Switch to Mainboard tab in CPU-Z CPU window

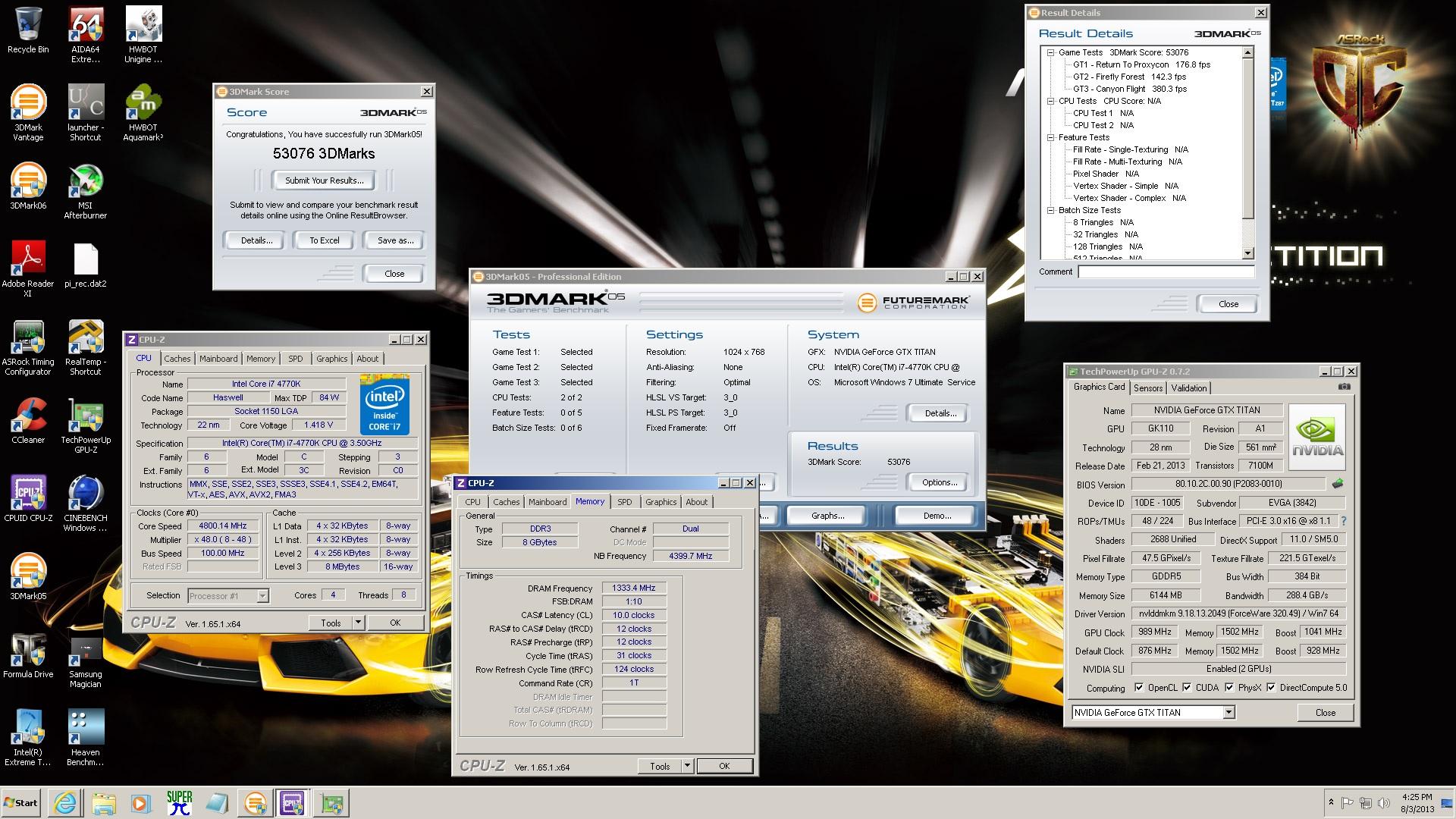[x=218, y=359]
